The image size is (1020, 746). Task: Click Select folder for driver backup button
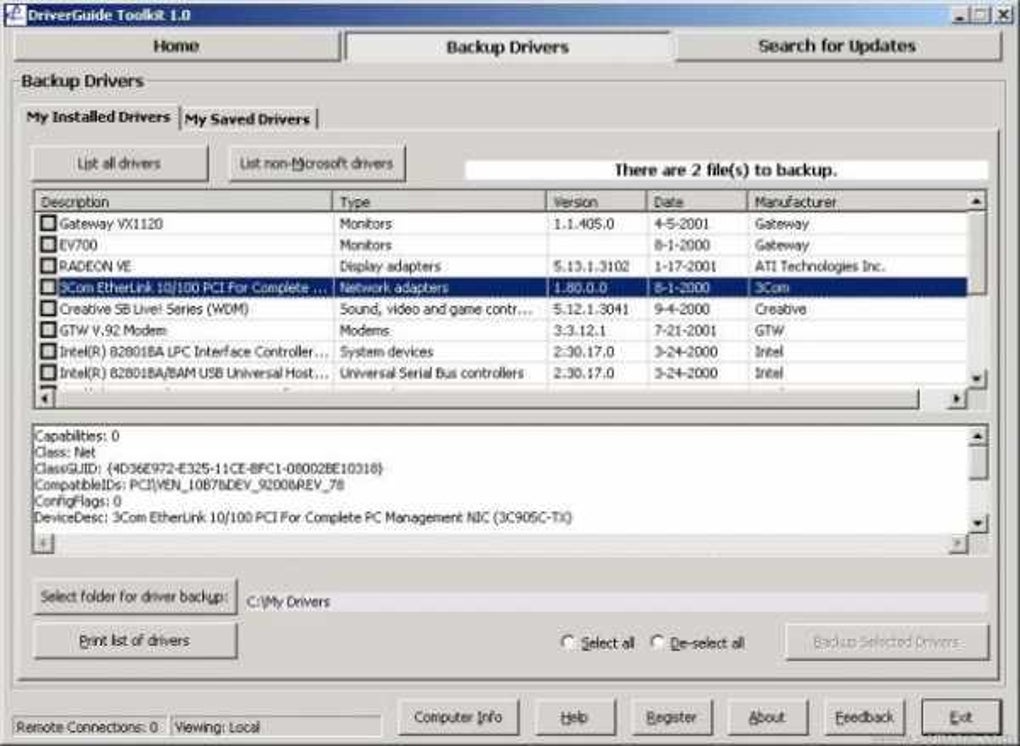click(135, 596)
